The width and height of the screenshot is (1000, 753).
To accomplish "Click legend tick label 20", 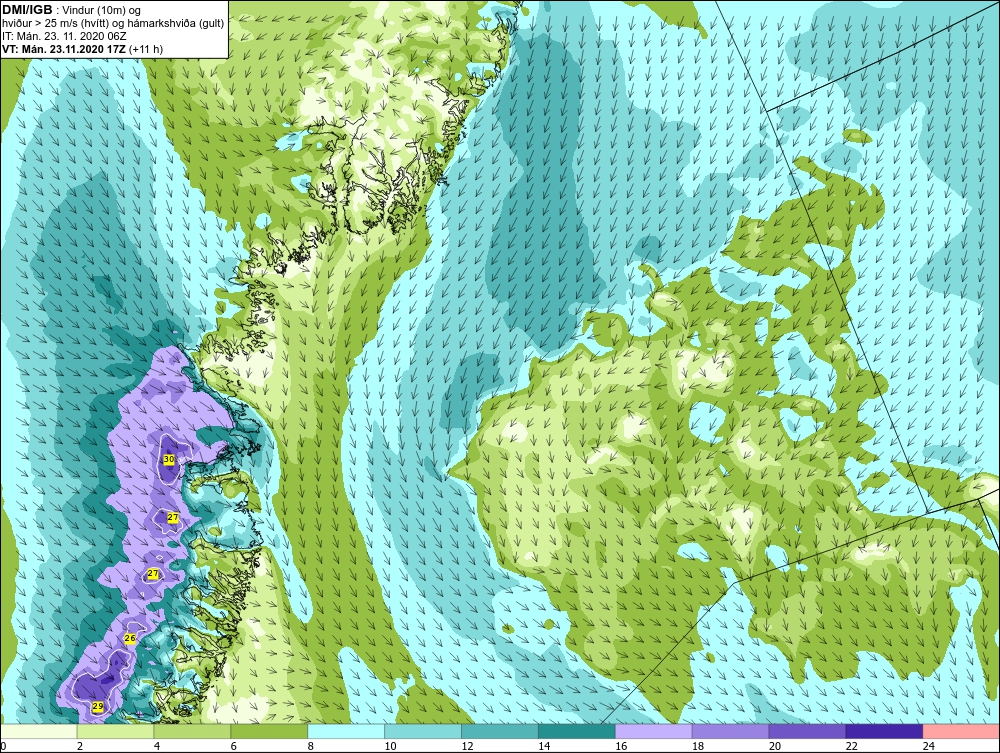I will tap(775, 746).
